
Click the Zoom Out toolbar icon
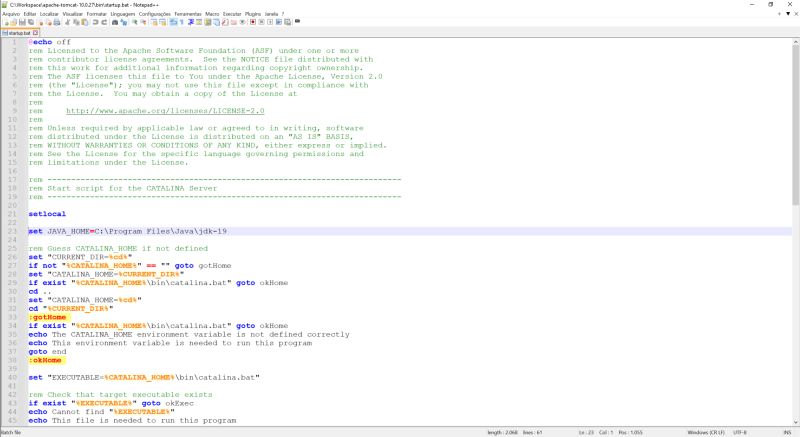coord(144,22)
